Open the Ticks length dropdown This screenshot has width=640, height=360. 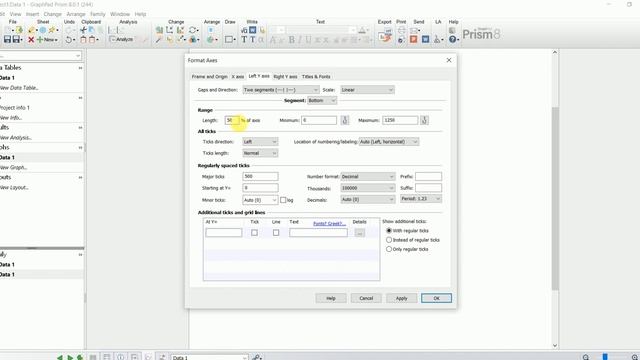pos(260,153)
